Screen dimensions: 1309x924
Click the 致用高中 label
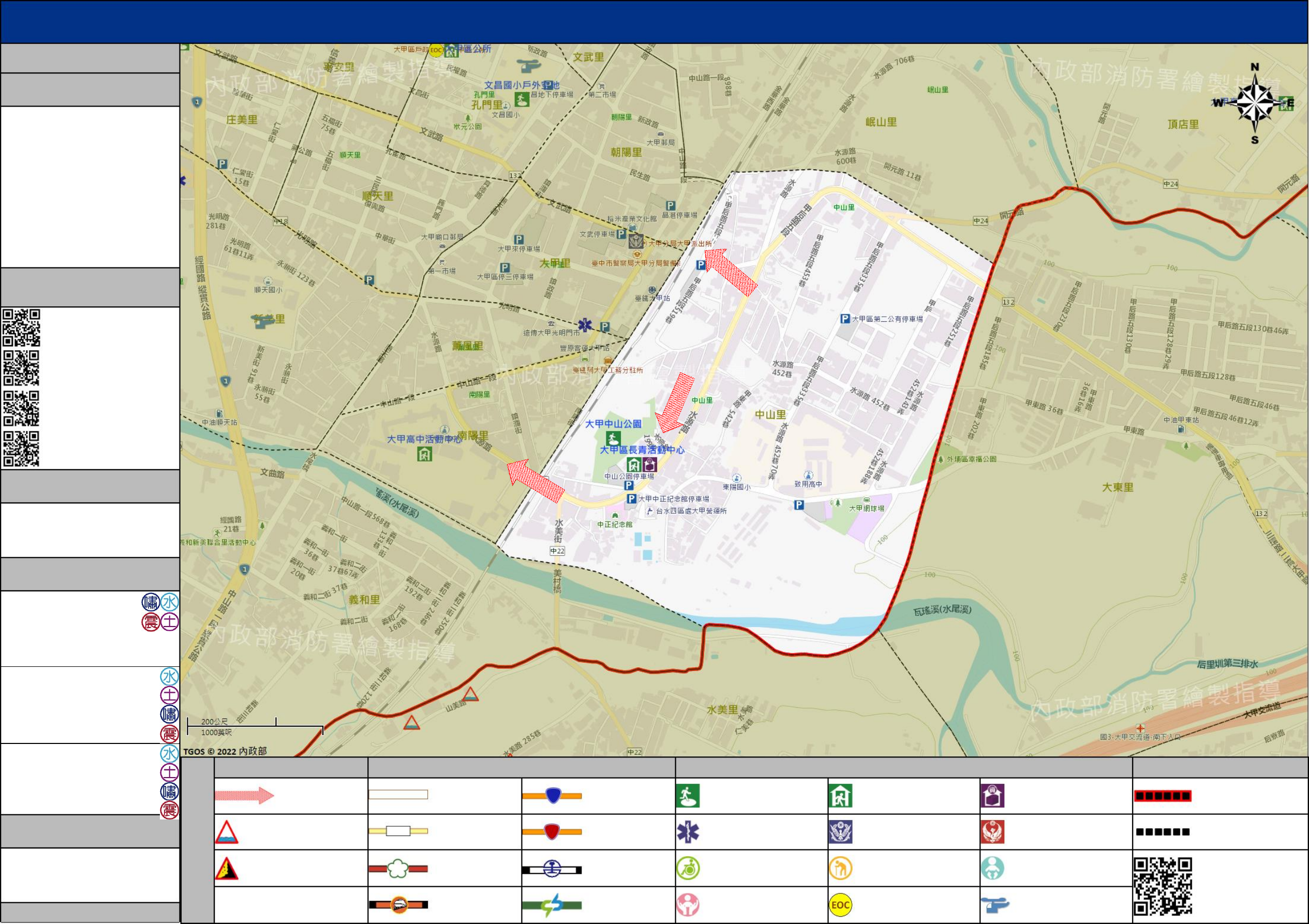click(x=809, y=485)
